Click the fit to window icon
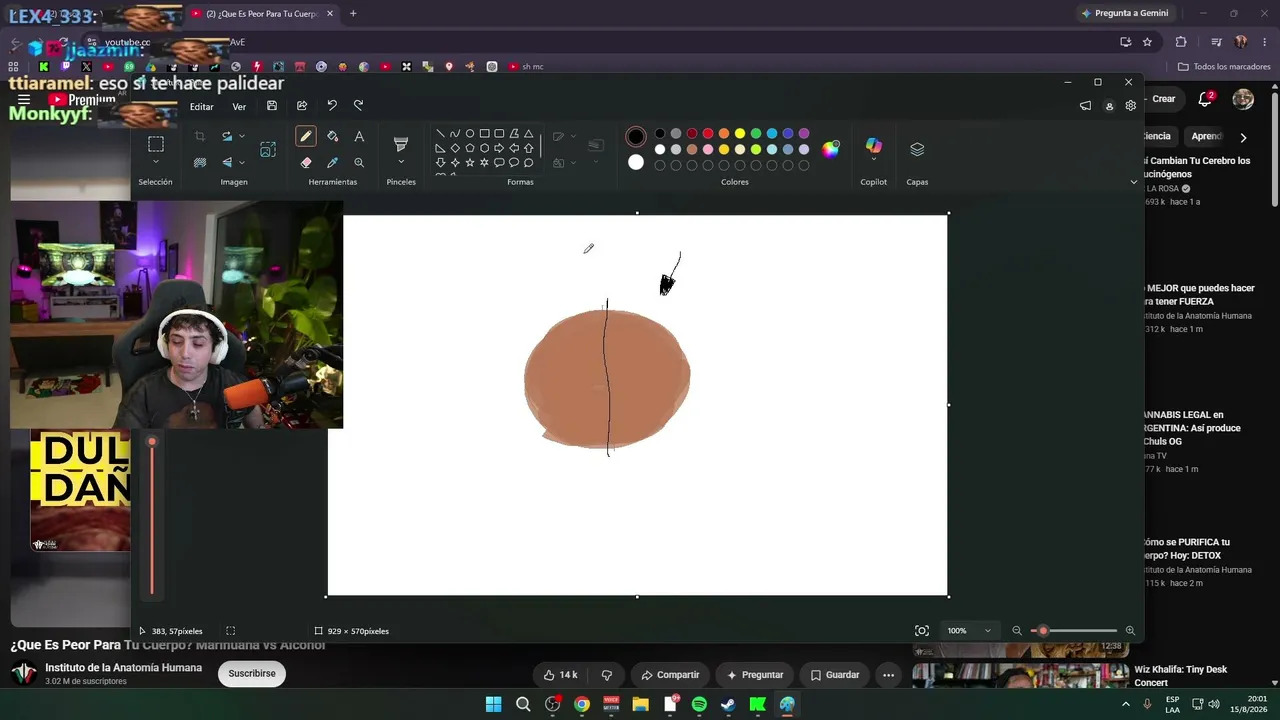This screenshot has width=1280, height=720. (922, 631)
